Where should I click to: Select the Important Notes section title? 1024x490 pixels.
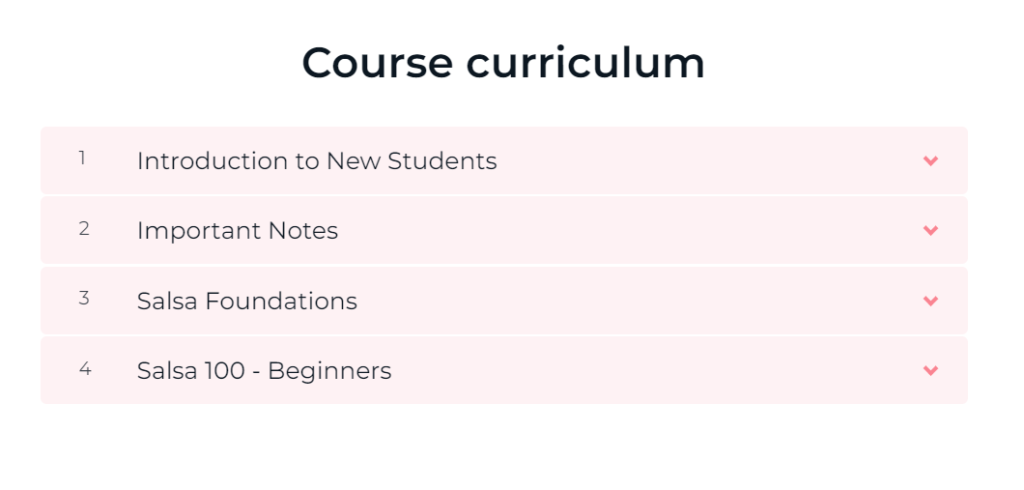click(237, 231)
